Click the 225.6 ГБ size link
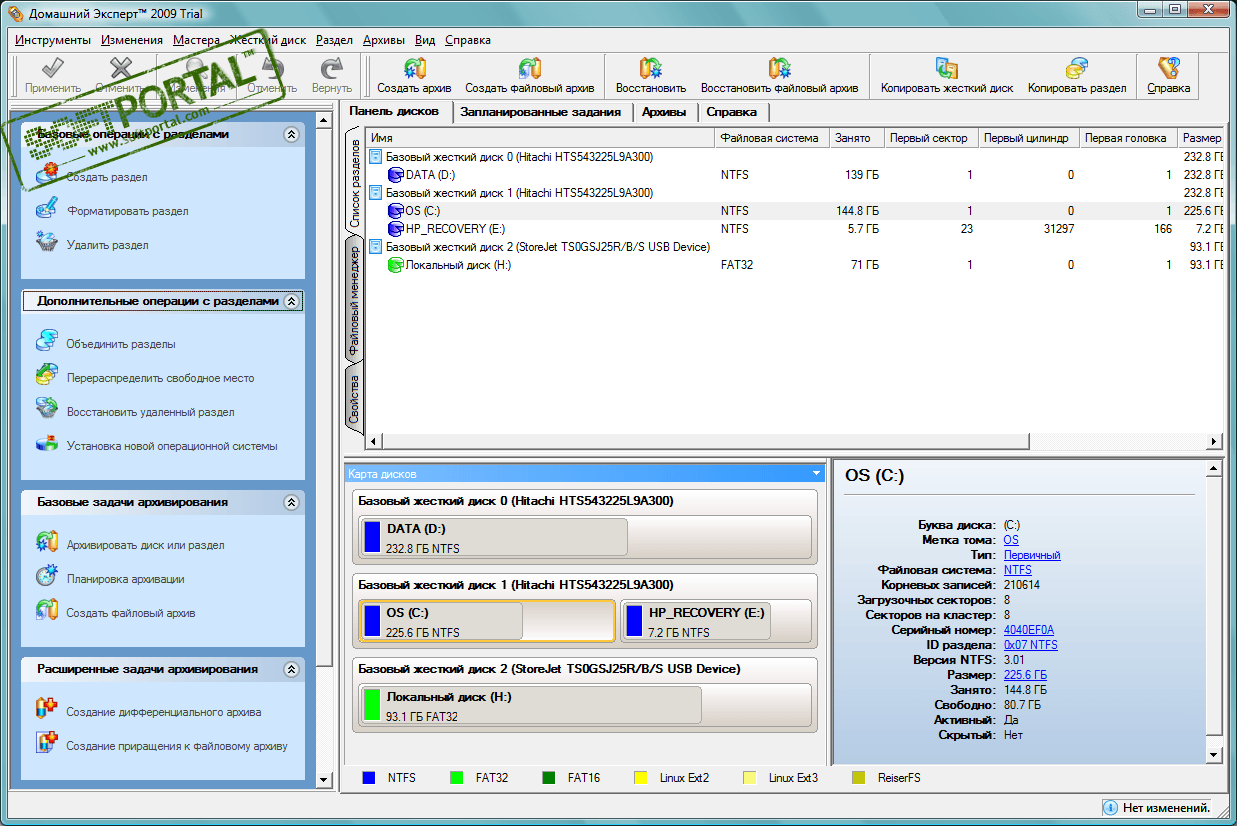 [x=1025, y=675]
